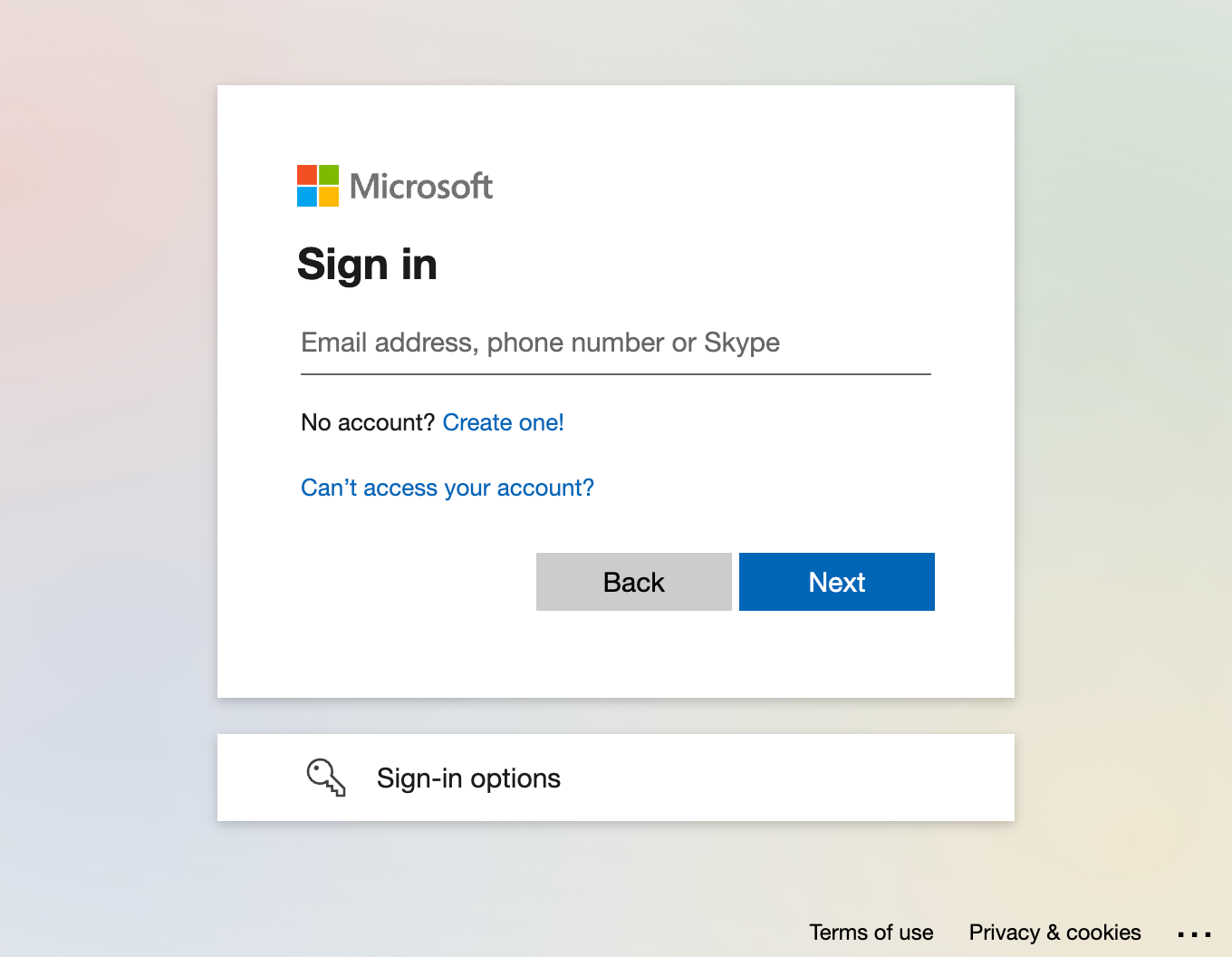Select the 'Sign in' heading text
The image size is (1232, 957).
pos(367,264)
